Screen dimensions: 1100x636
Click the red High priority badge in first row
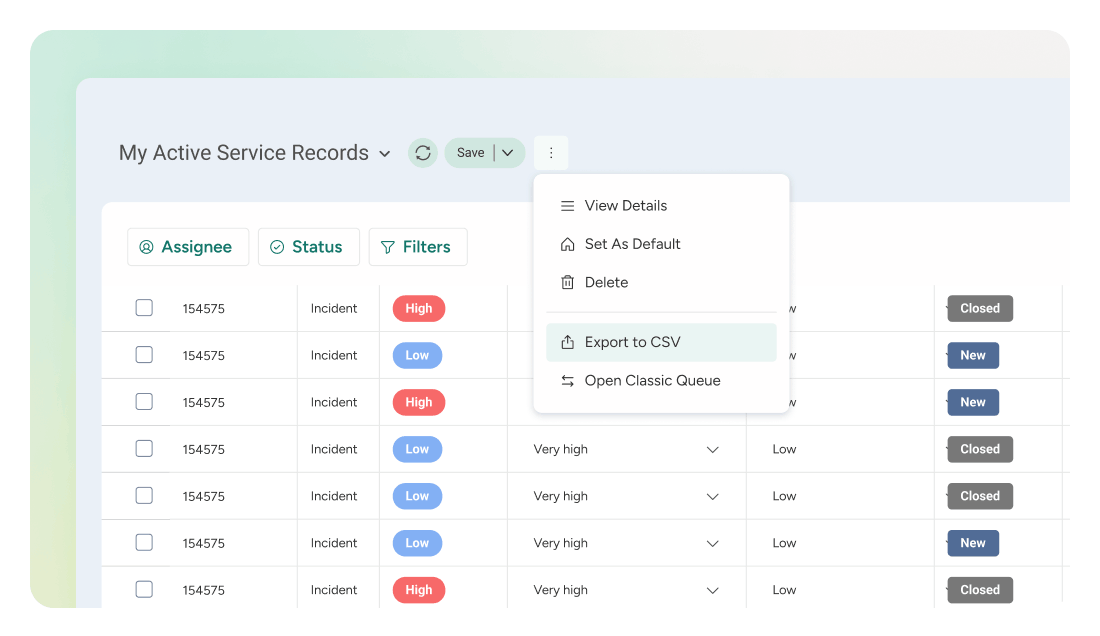pyautogui.click(x=419, y=308)
